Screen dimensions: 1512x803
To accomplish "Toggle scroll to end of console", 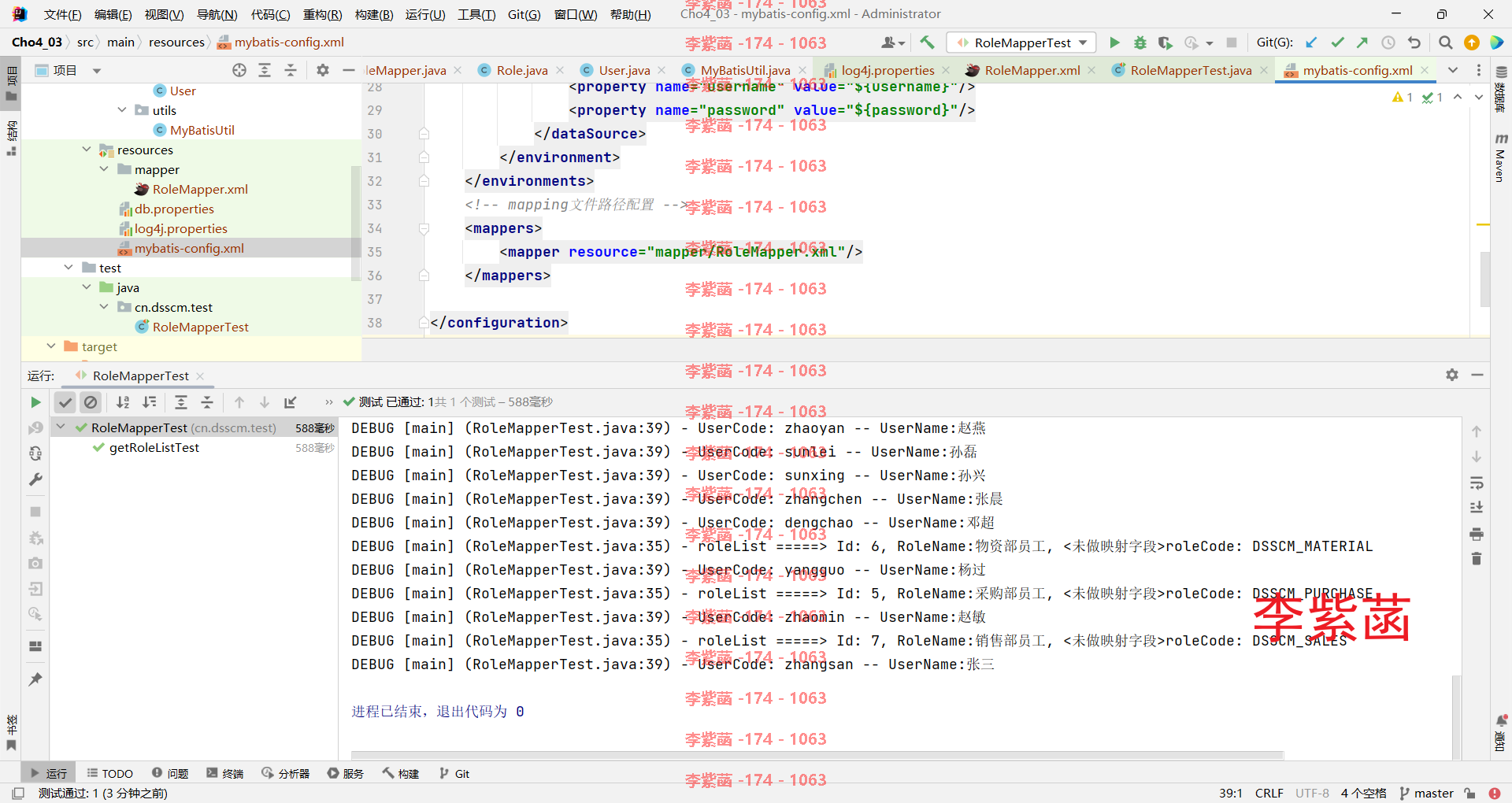I will [x=1477, y=508].
